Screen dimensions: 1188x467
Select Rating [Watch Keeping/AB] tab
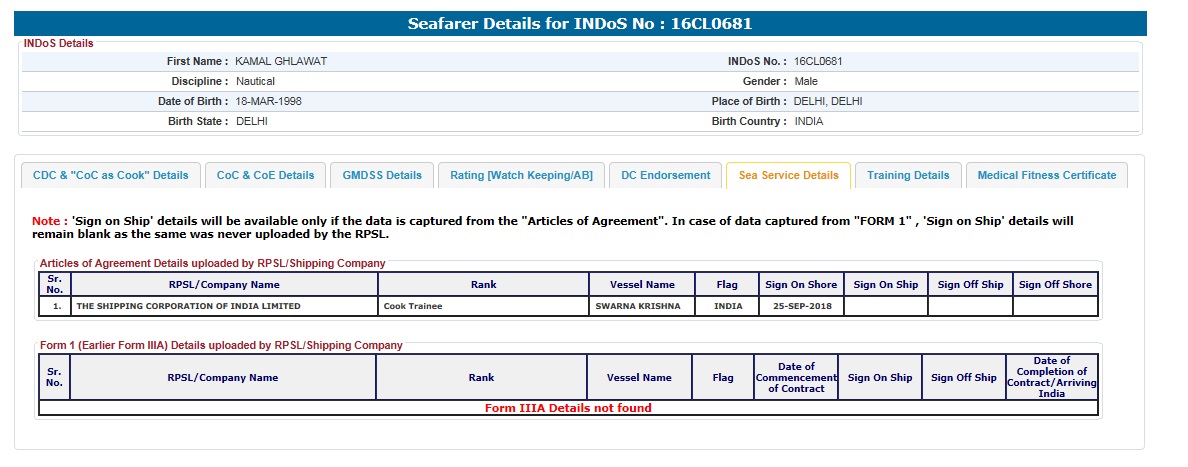(521, 175)
